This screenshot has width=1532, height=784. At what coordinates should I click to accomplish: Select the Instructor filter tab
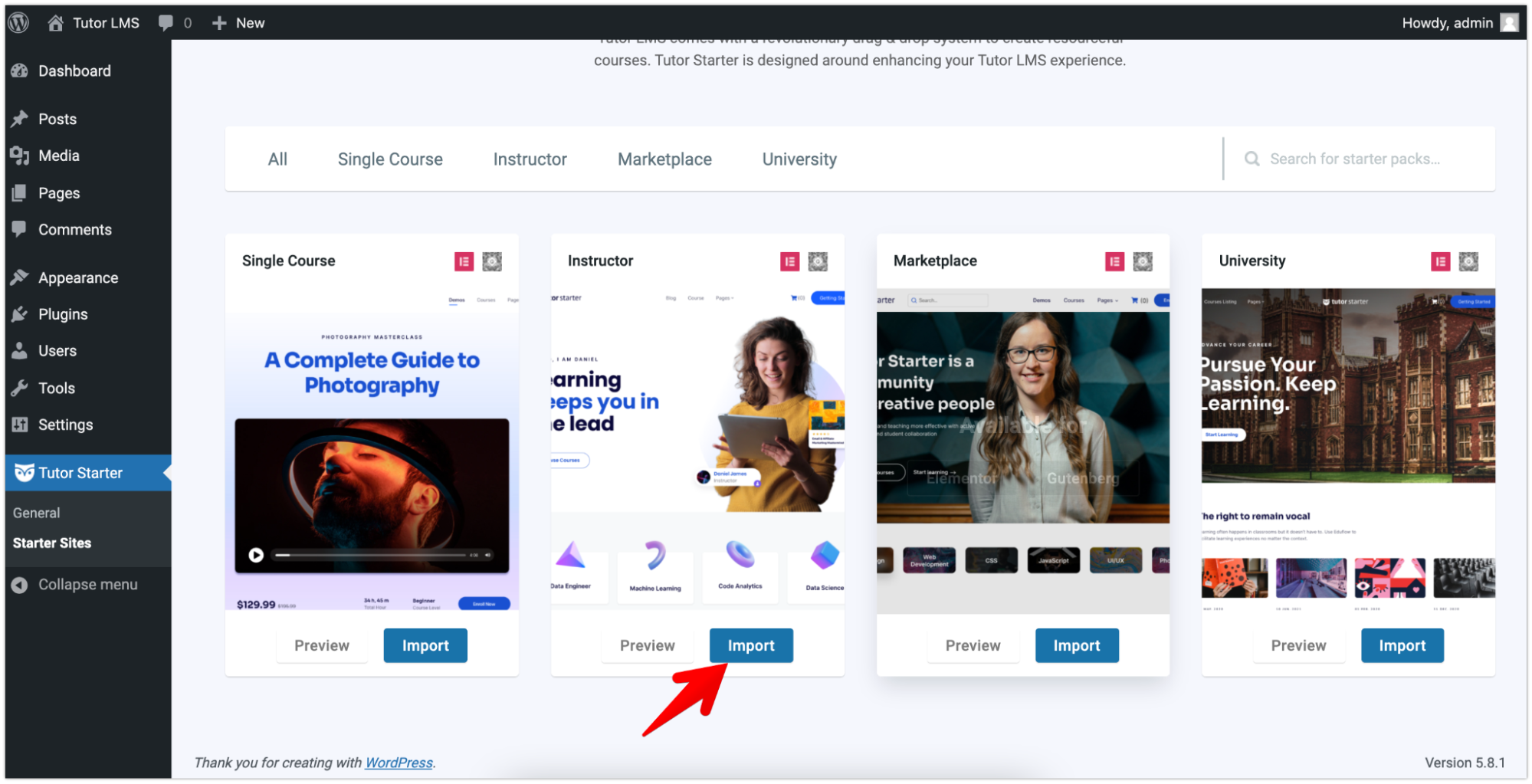[530, 159]
